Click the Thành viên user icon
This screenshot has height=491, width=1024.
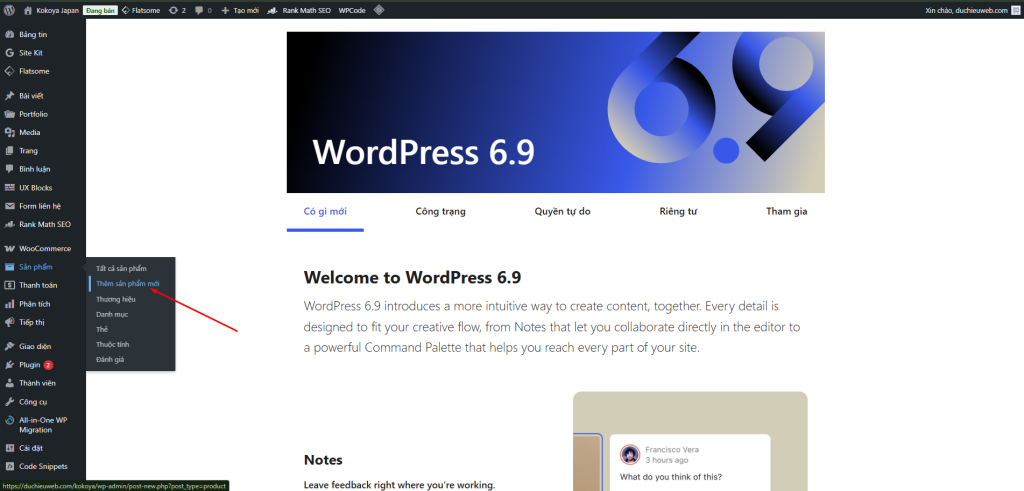pos(9,383)
